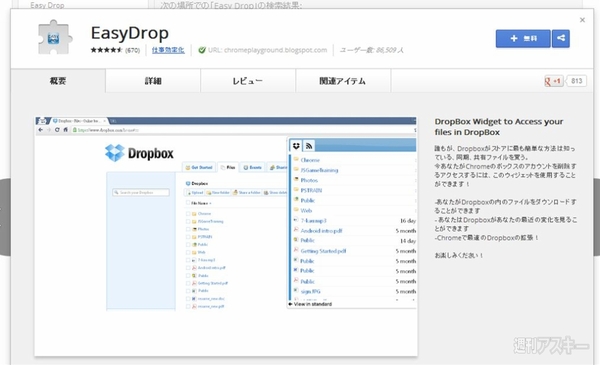Click the next screenshot arrow on right edge
Image resolution: width=600 pixels, height=365 pixels.
(x=597, y=217)
